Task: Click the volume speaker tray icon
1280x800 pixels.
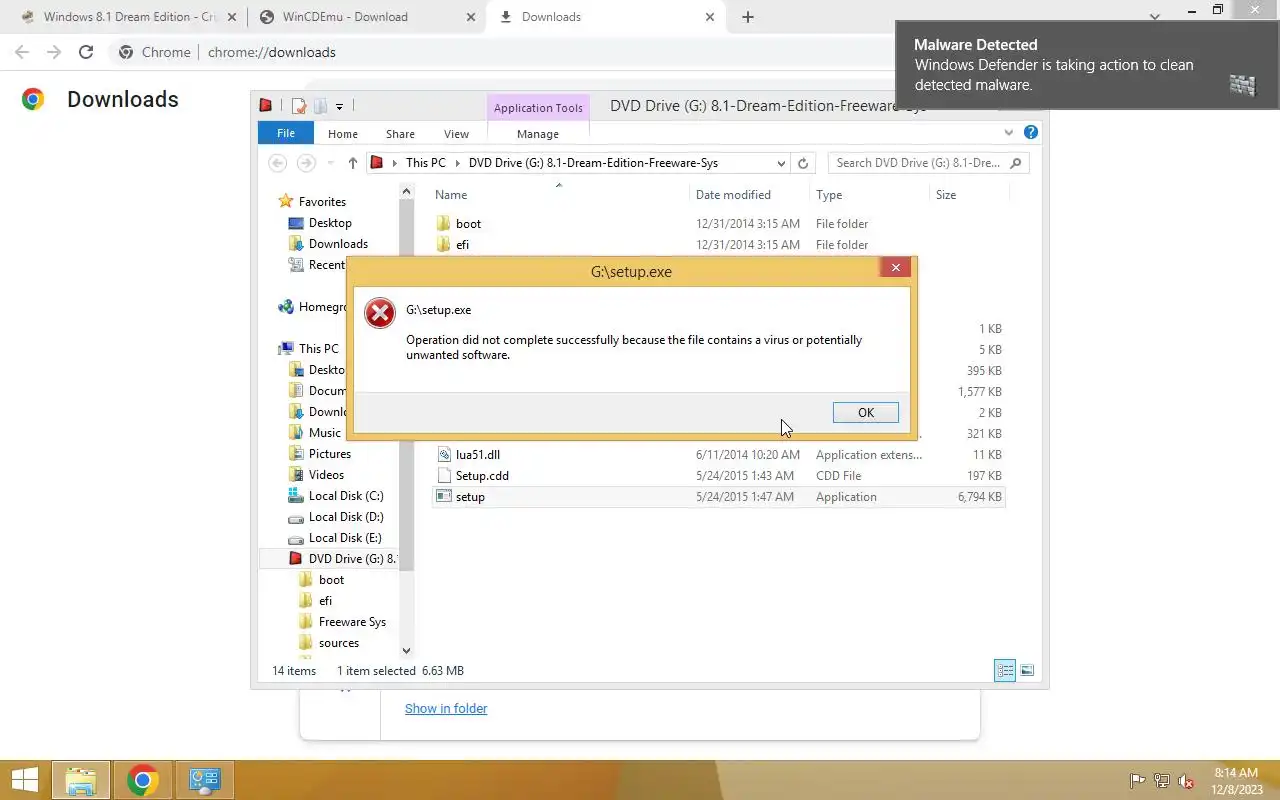Action: [1187, 781]
